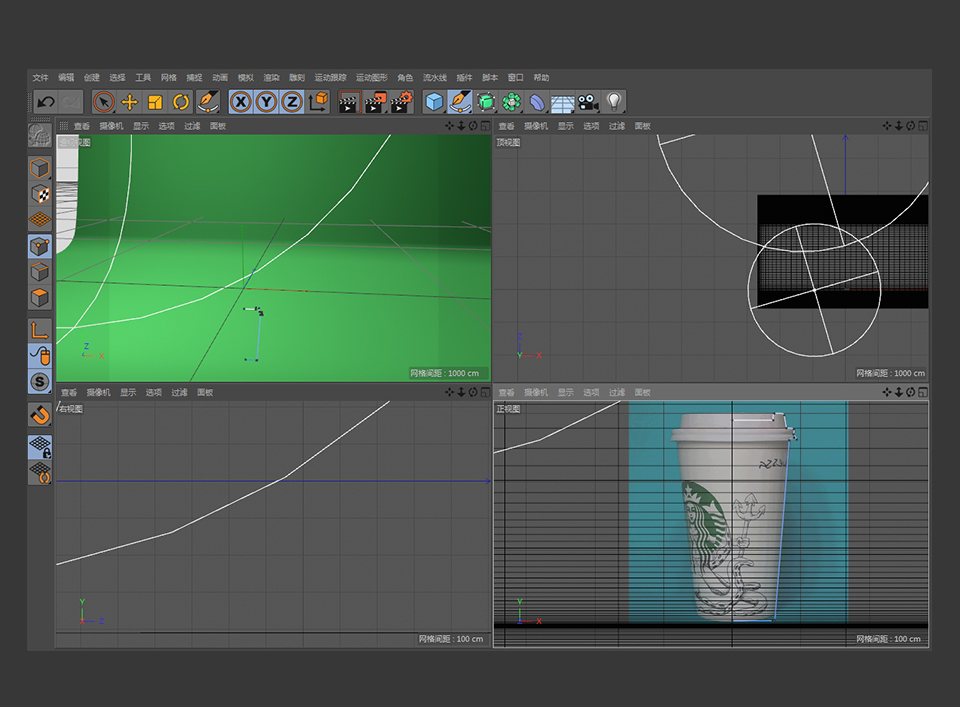Open 过滤 menu in right view panel
Image resolution: width=960 pixels, height=707 pixels.
tap(179, 392)
